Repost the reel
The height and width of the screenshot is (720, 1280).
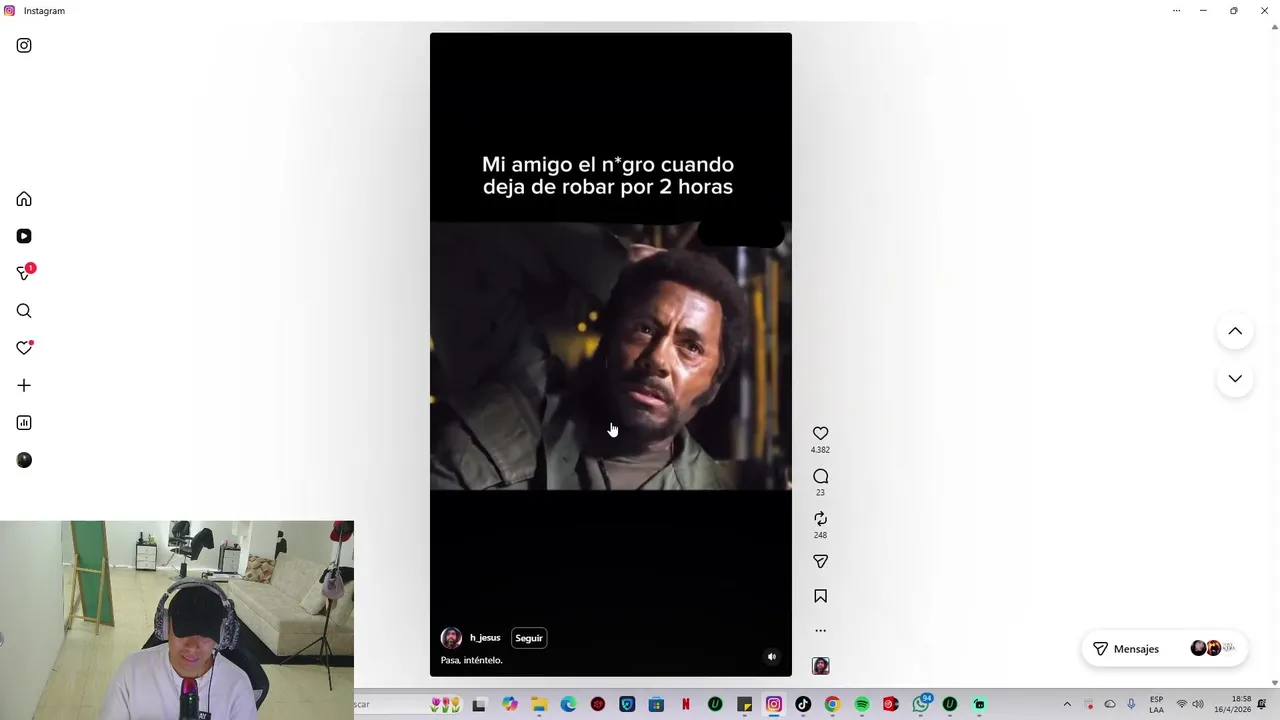pos(820,519)
